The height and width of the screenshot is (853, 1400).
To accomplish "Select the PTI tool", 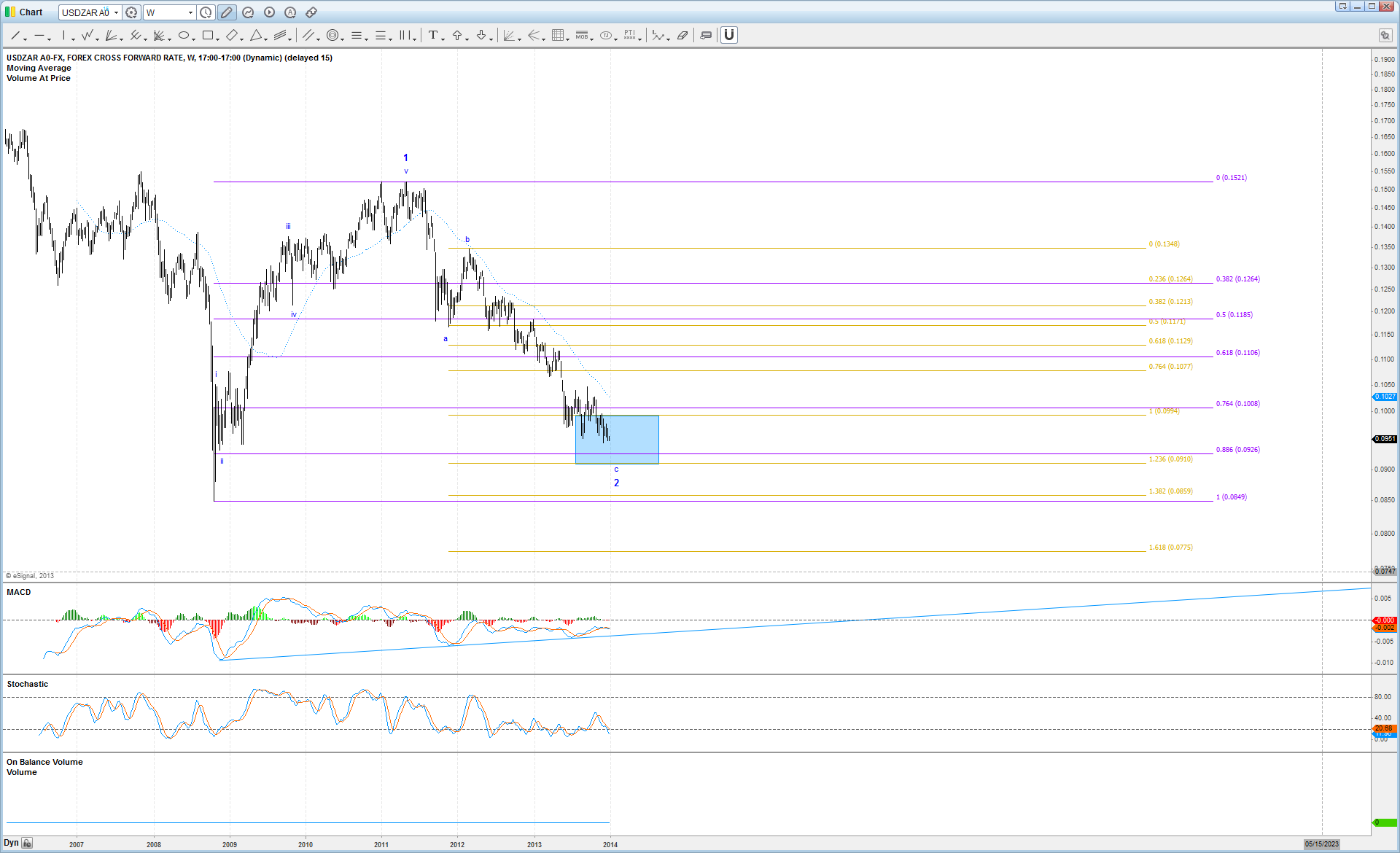I will click(x=630, y=35).
